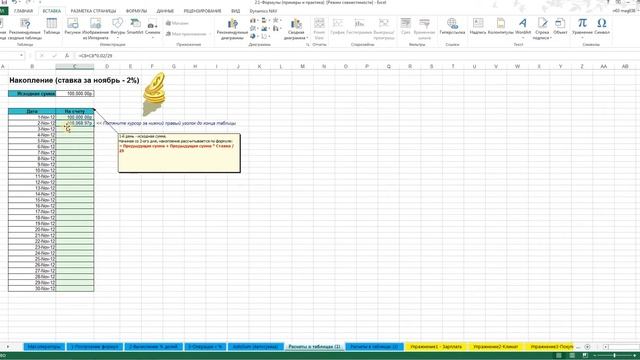Insert a Text Box (Надпись)

coord(478,26)
